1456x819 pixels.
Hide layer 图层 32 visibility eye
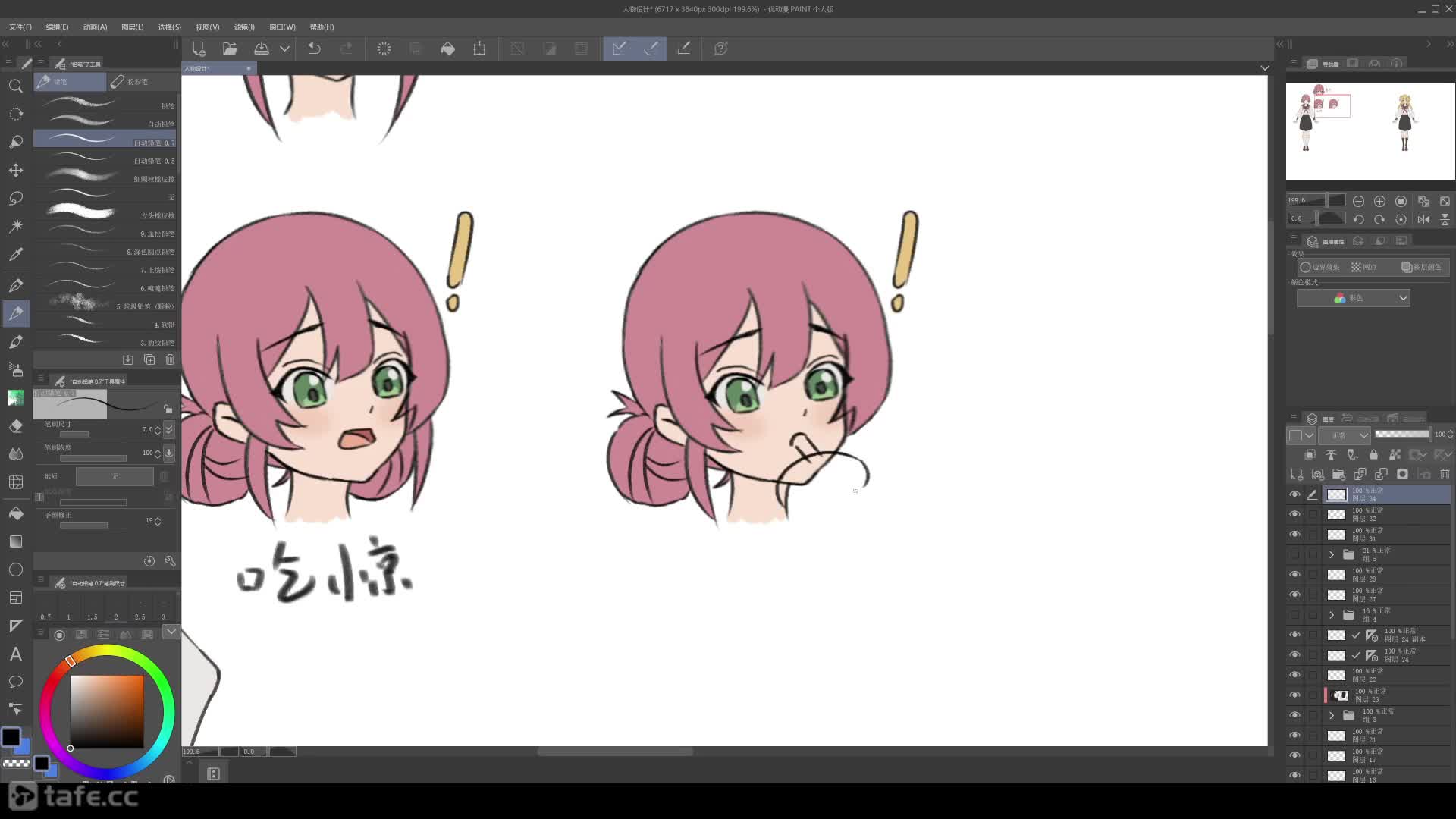tap(1294, 514)
